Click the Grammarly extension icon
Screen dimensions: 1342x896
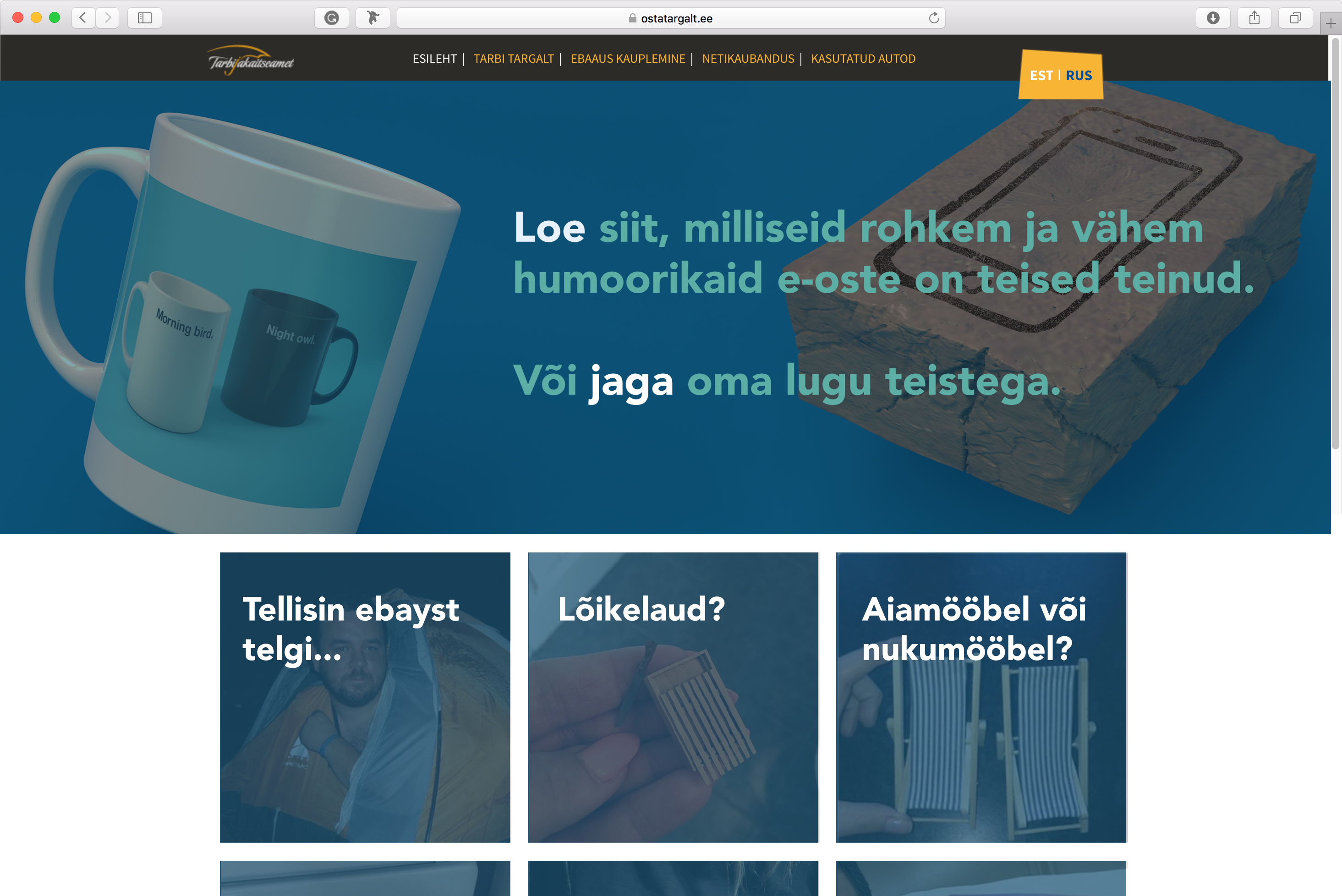pyautogui.click(x=332, y=18)
